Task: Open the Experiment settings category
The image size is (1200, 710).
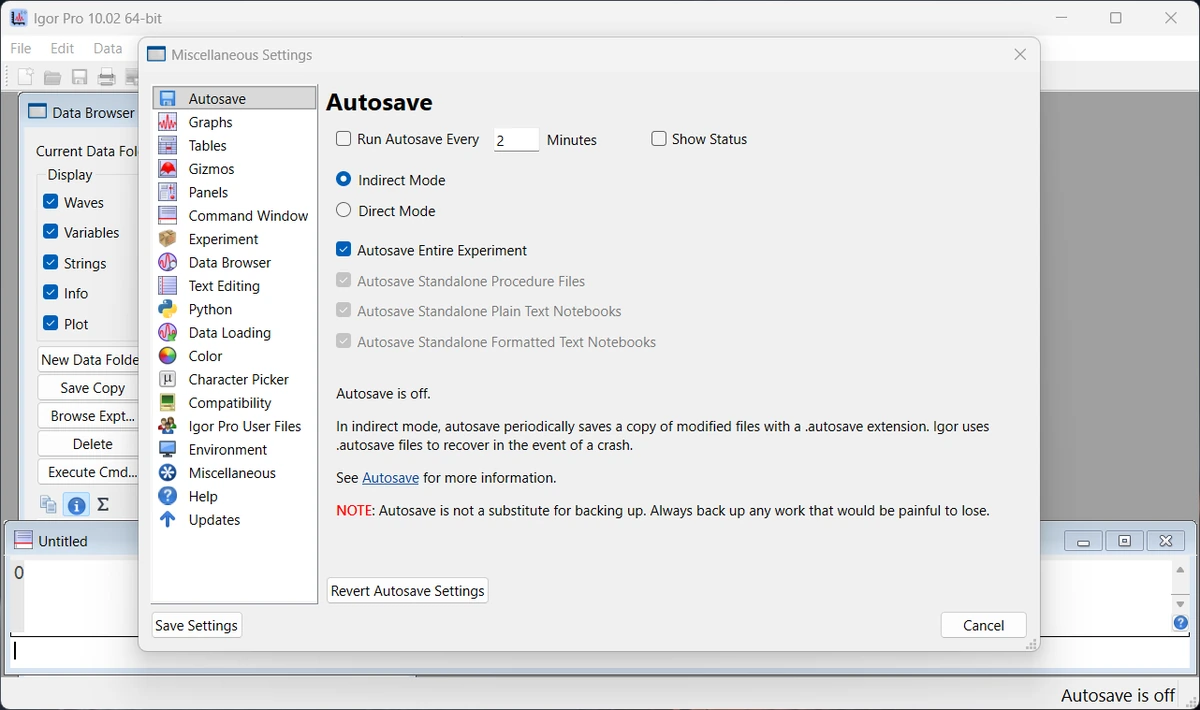Action: point(234,239)
